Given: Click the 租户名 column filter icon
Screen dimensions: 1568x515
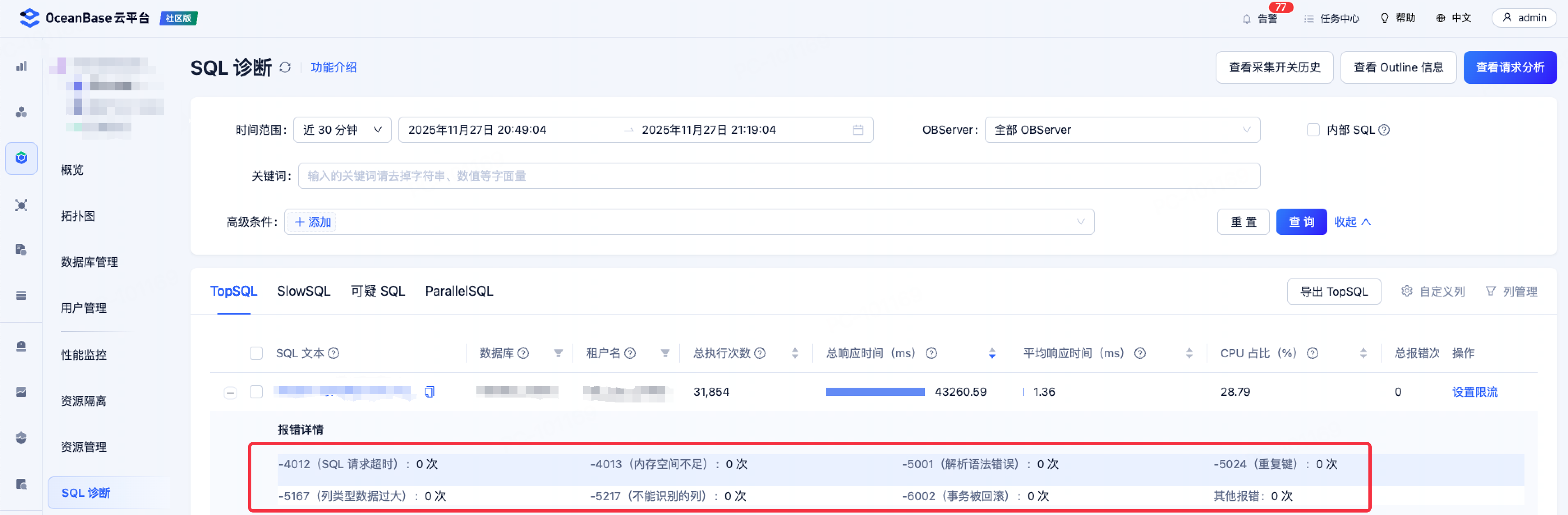Looking at the screenshot, I should pos(664,353).
